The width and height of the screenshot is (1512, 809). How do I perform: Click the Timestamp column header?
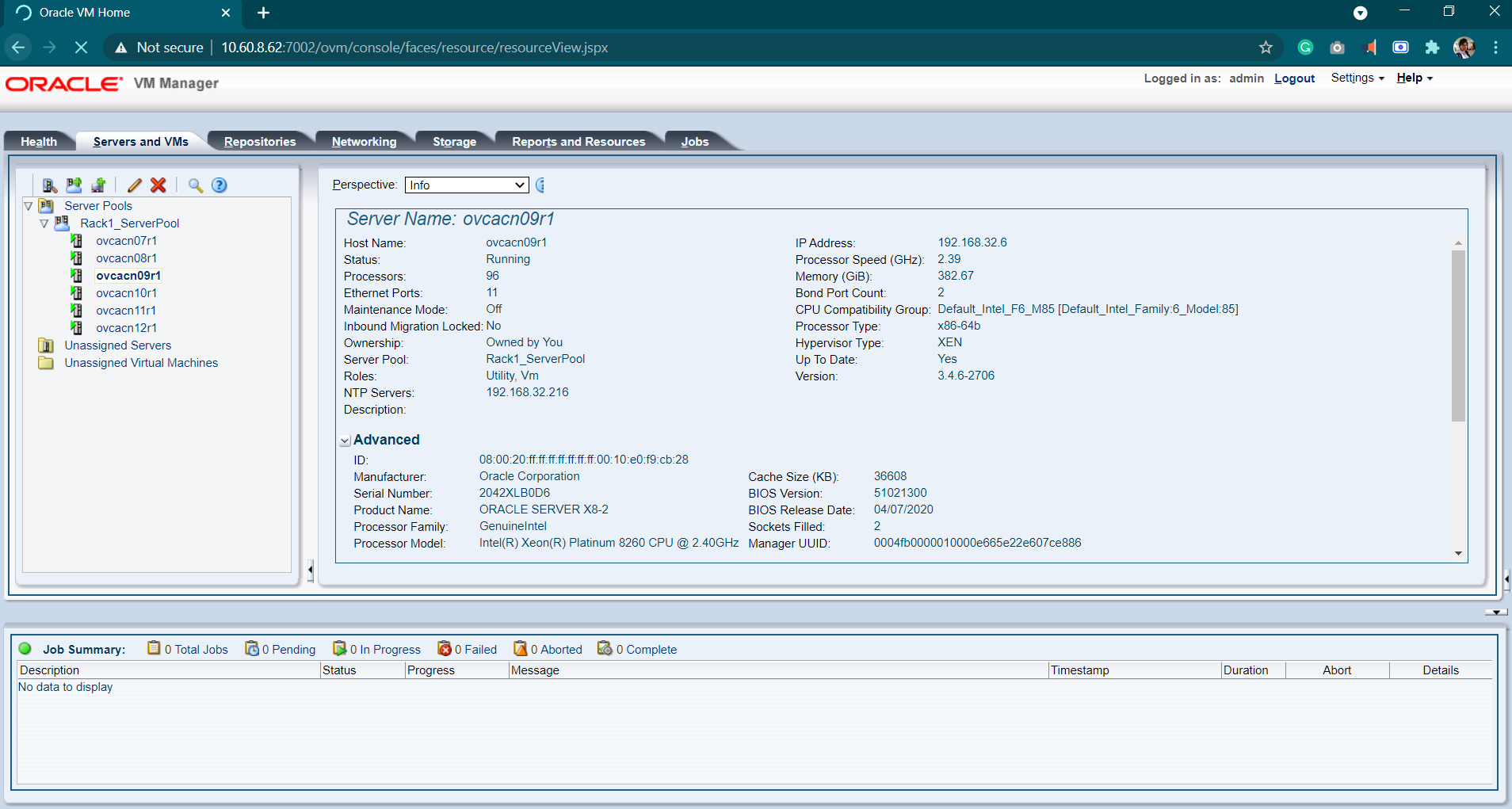(1134, 670)
